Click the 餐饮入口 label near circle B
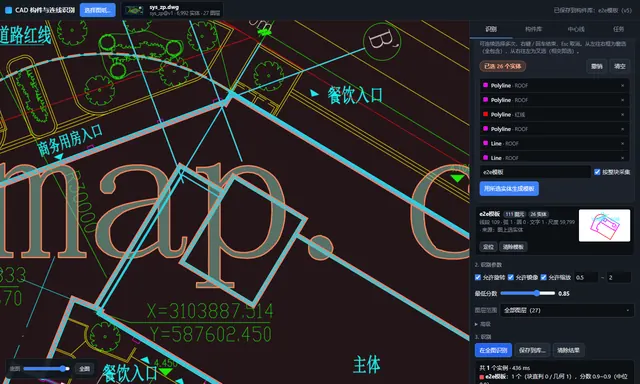This screenshot has height=384, width=640. 355,95
